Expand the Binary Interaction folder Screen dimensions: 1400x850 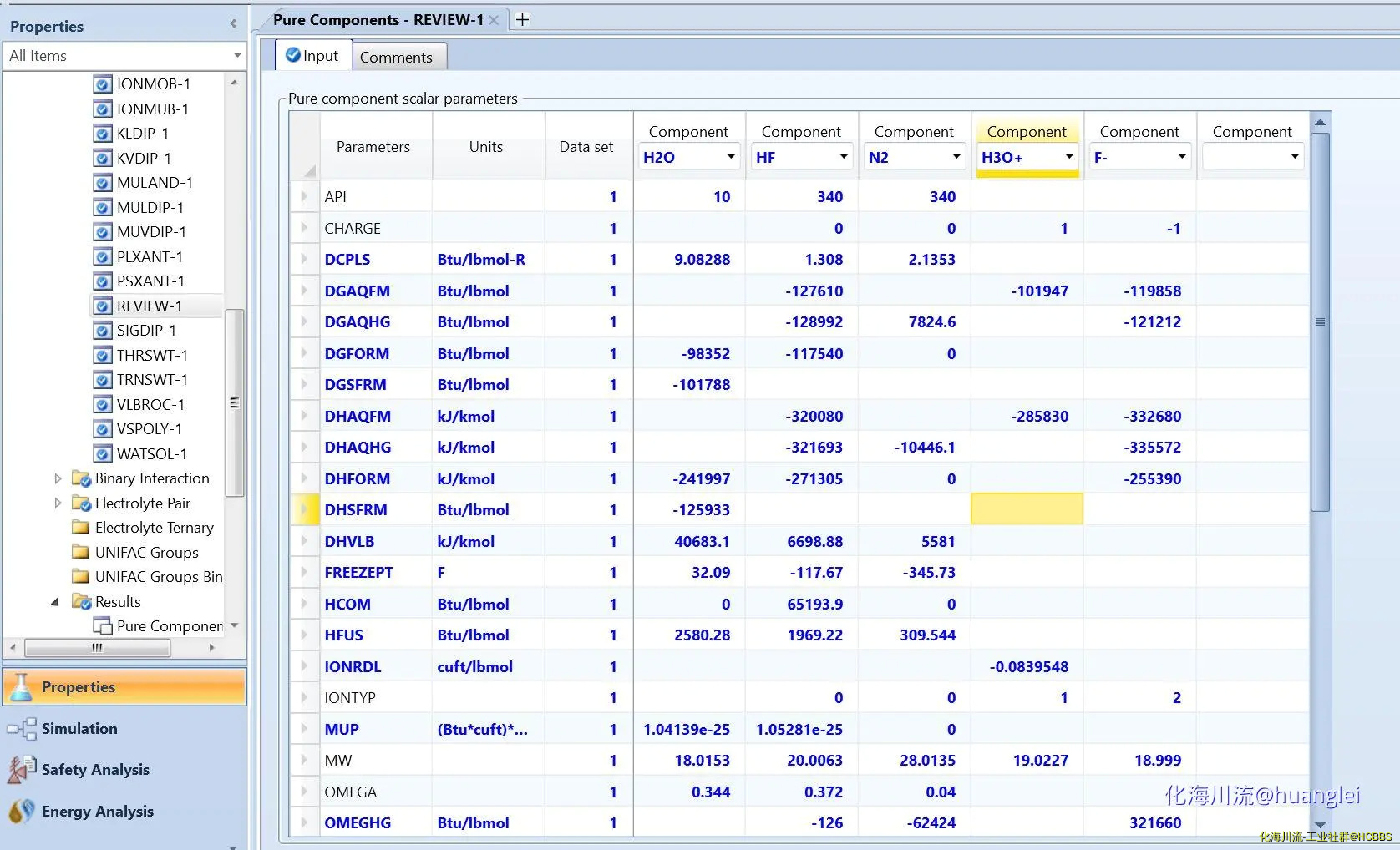click(x=58, y=478)
